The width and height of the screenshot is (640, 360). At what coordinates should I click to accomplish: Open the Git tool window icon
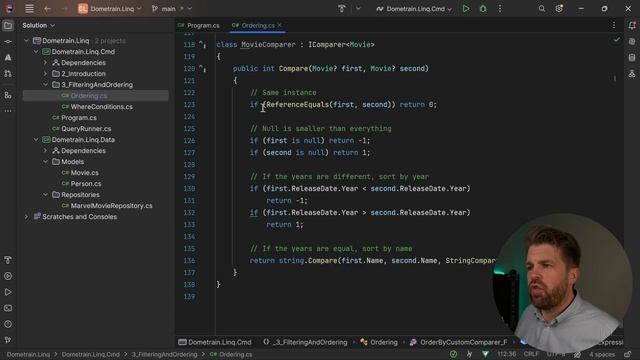[x=8, y=340]
